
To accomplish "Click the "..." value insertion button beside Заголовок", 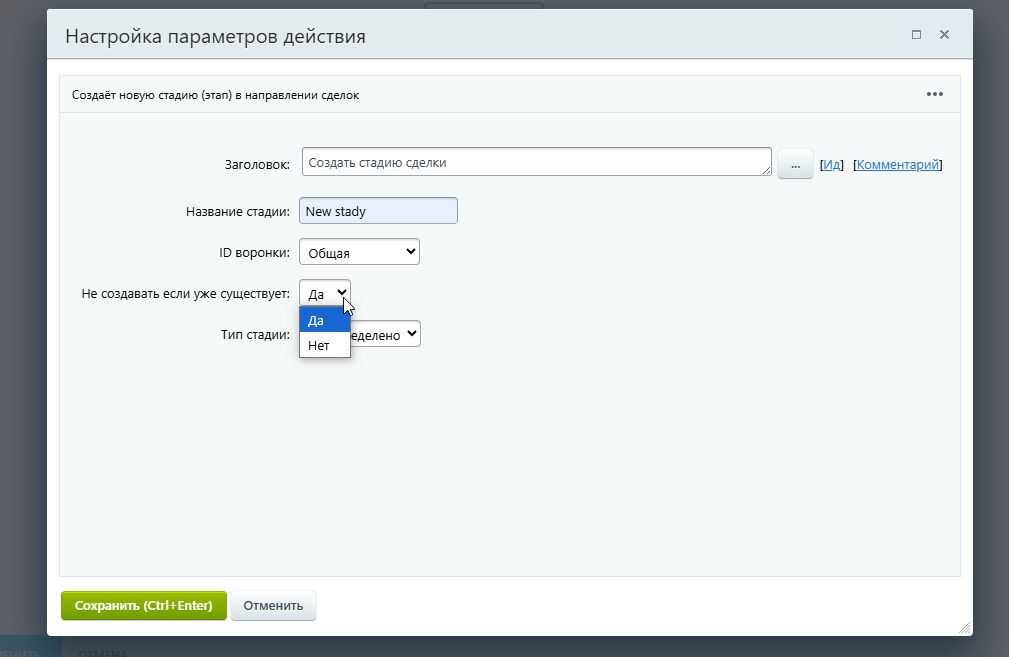I will (794, 162).
